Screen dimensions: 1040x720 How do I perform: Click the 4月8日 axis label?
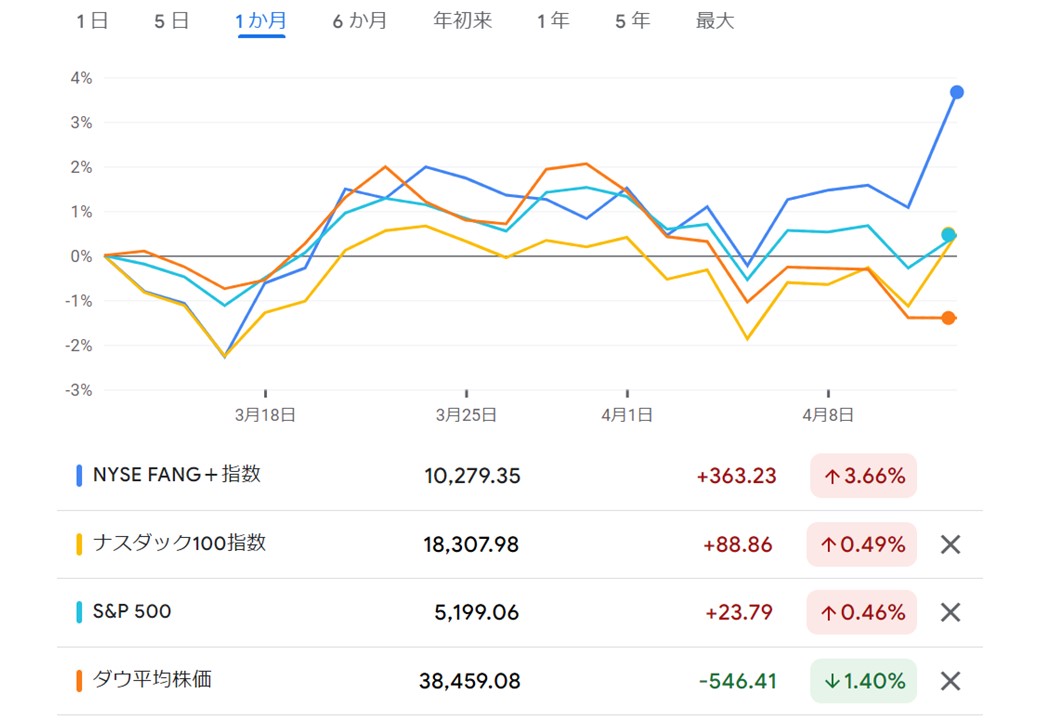point(828,415)
